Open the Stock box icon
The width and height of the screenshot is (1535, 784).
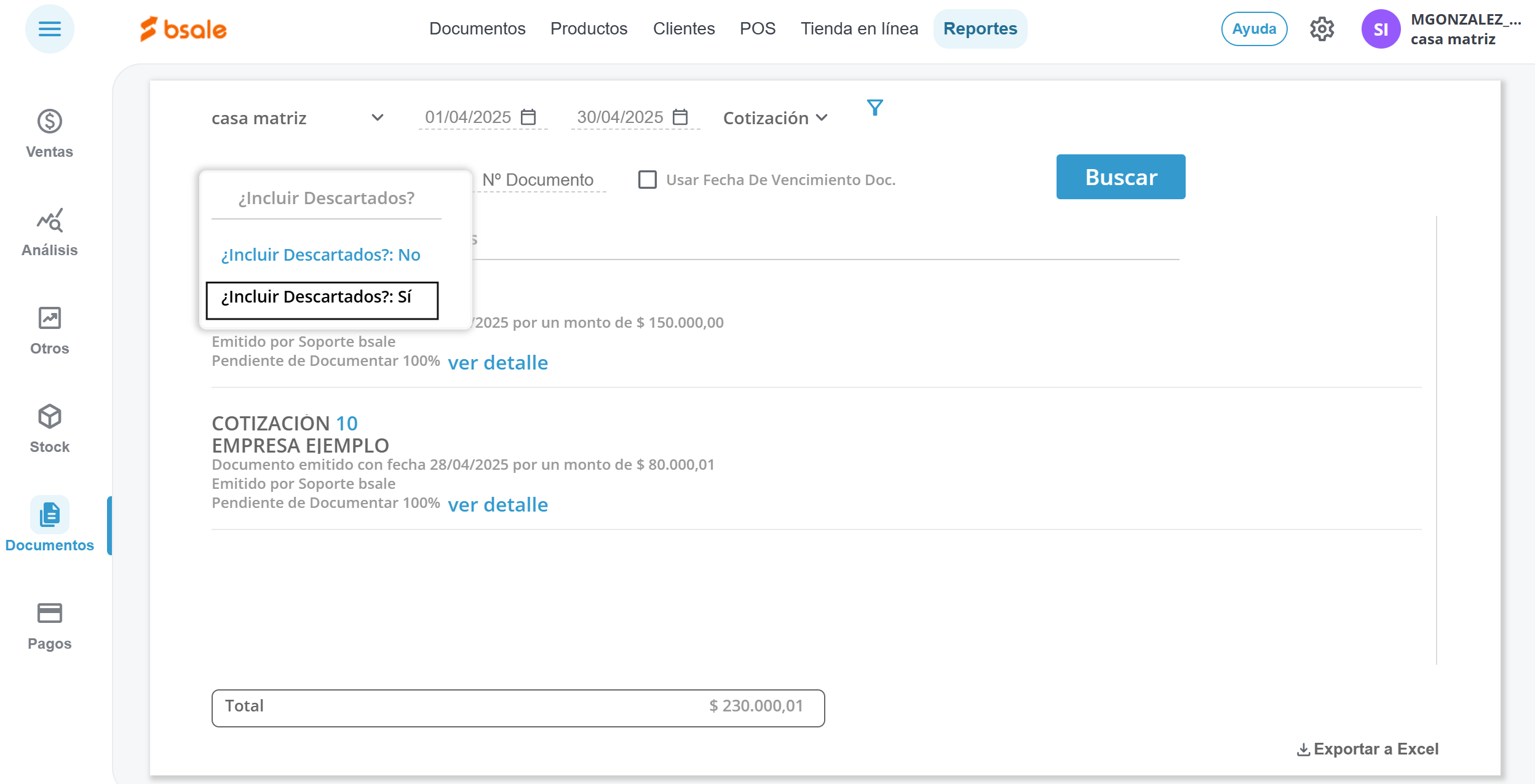coord(49,417)
